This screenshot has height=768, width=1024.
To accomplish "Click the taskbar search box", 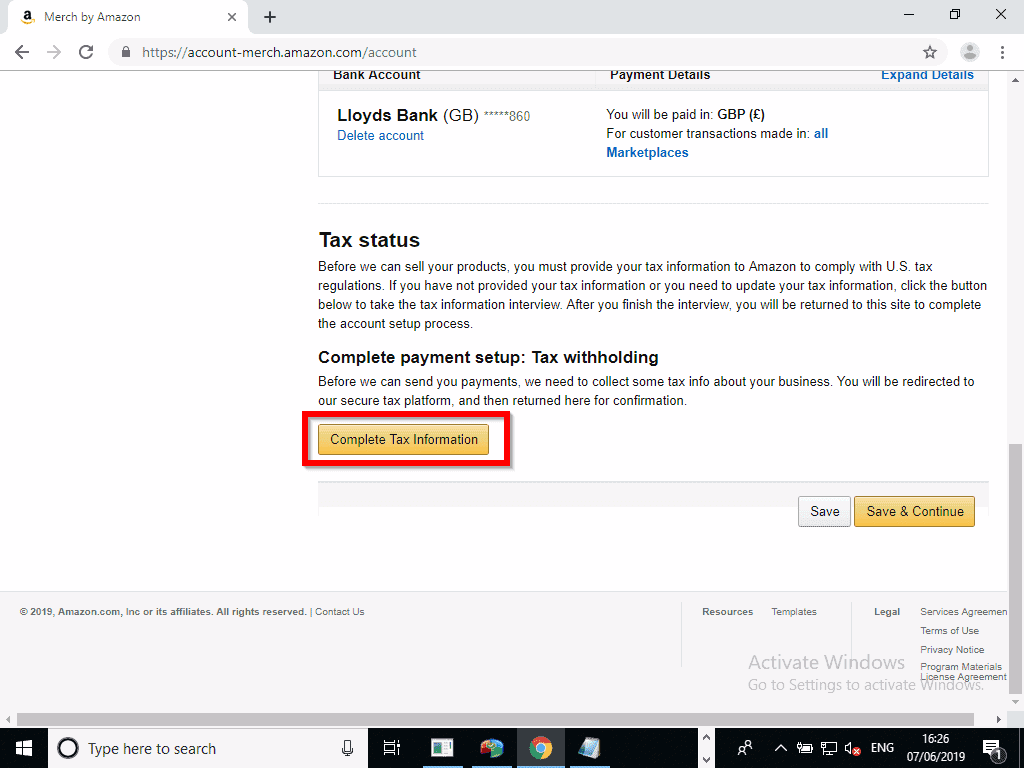I will click(208, 748).
